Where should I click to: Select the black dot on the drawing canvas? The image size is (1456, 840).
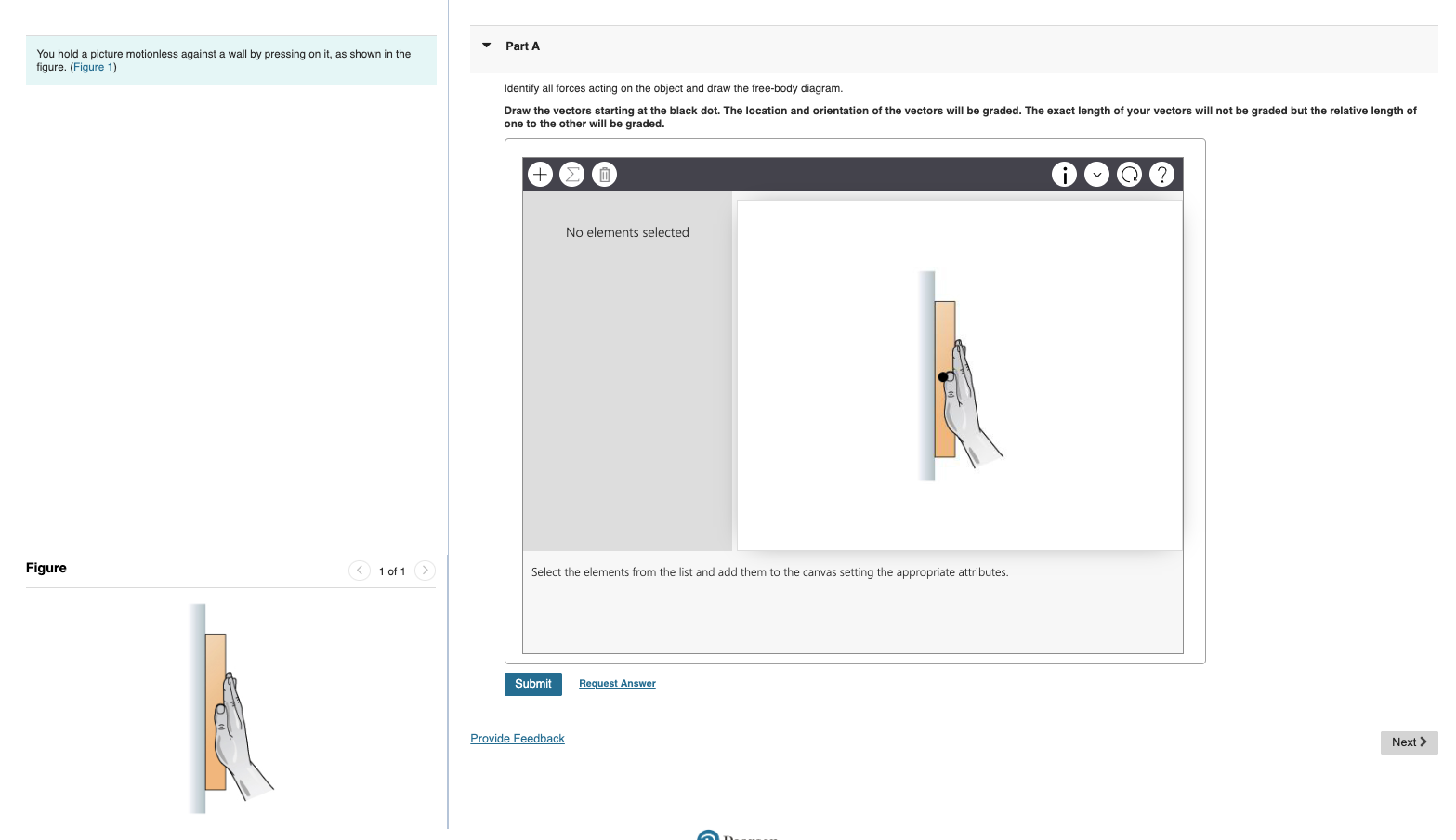pyautogui.click(x=944, y=375)
